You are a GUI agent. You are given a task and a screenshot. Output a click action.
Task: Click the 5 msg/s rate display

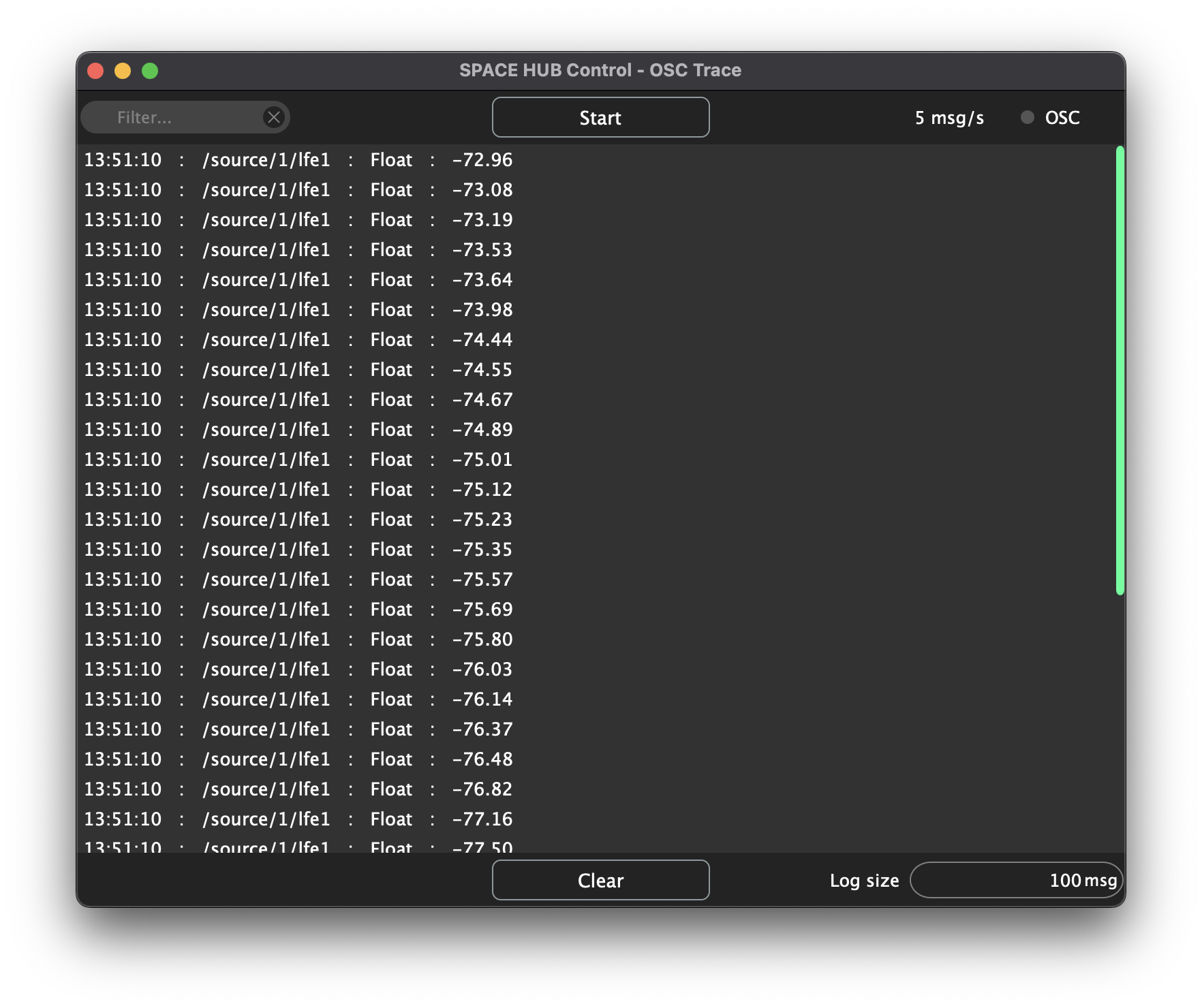tap(949, 117)
